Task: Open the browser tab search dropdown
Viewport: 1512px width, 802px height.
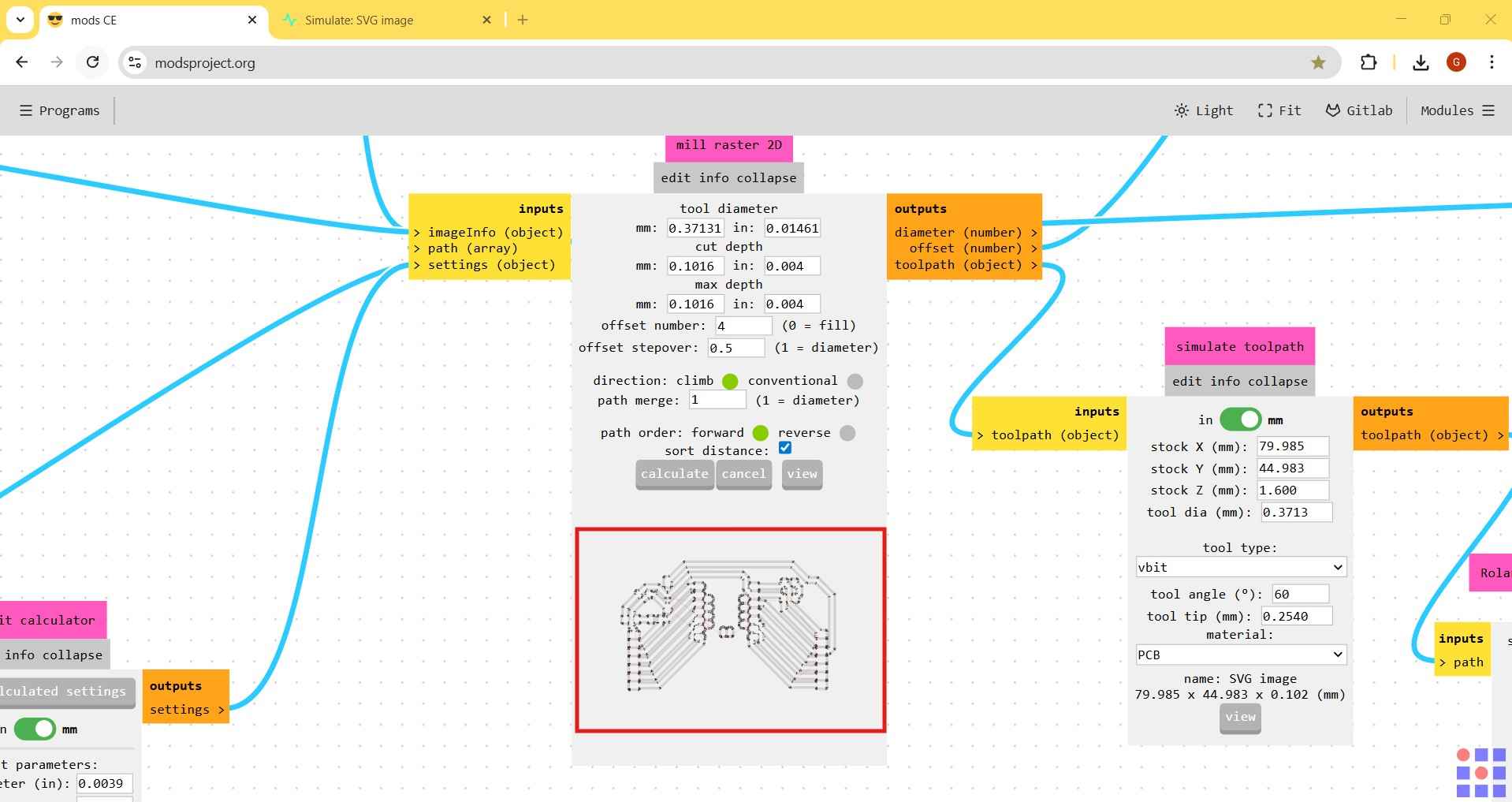Action: pyautogui.click(x=20, y=20)
